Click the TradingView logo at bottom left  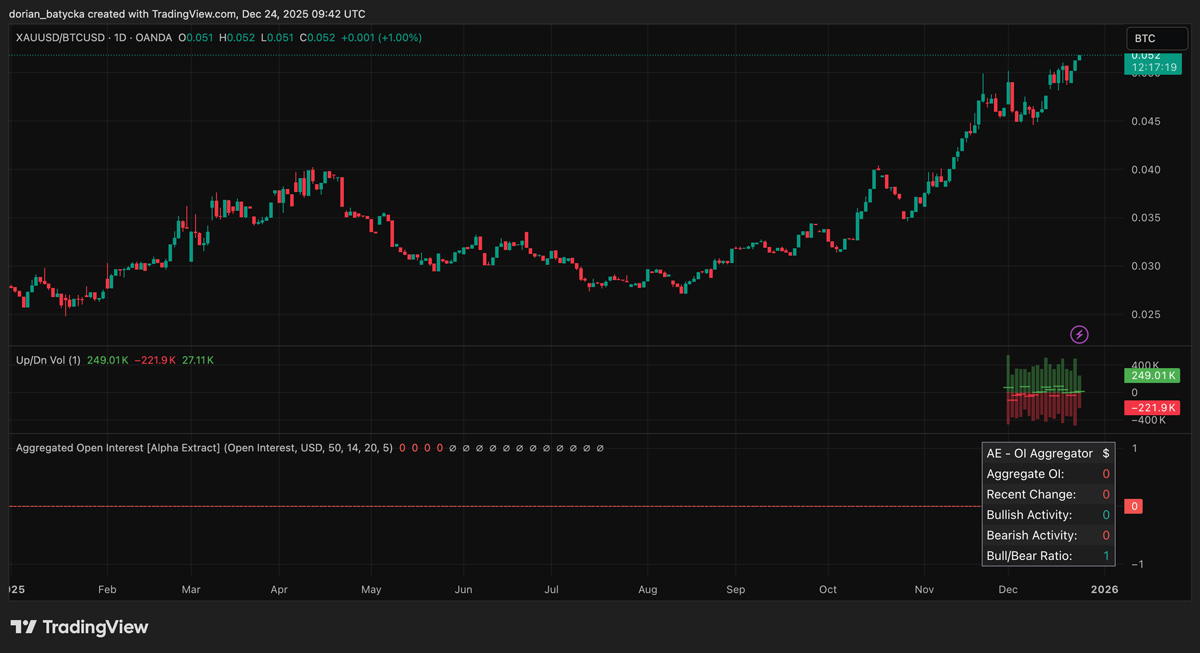point(80,627)
